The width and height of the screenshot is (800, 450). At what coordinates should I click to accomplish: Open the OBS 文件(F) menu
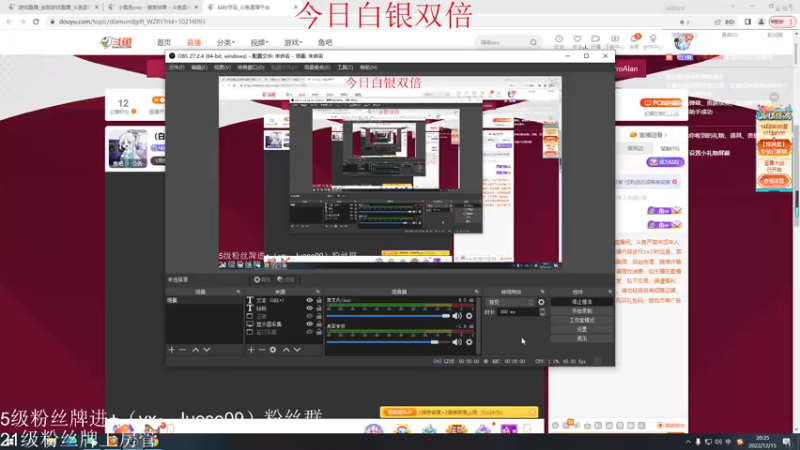click(176, 67)
